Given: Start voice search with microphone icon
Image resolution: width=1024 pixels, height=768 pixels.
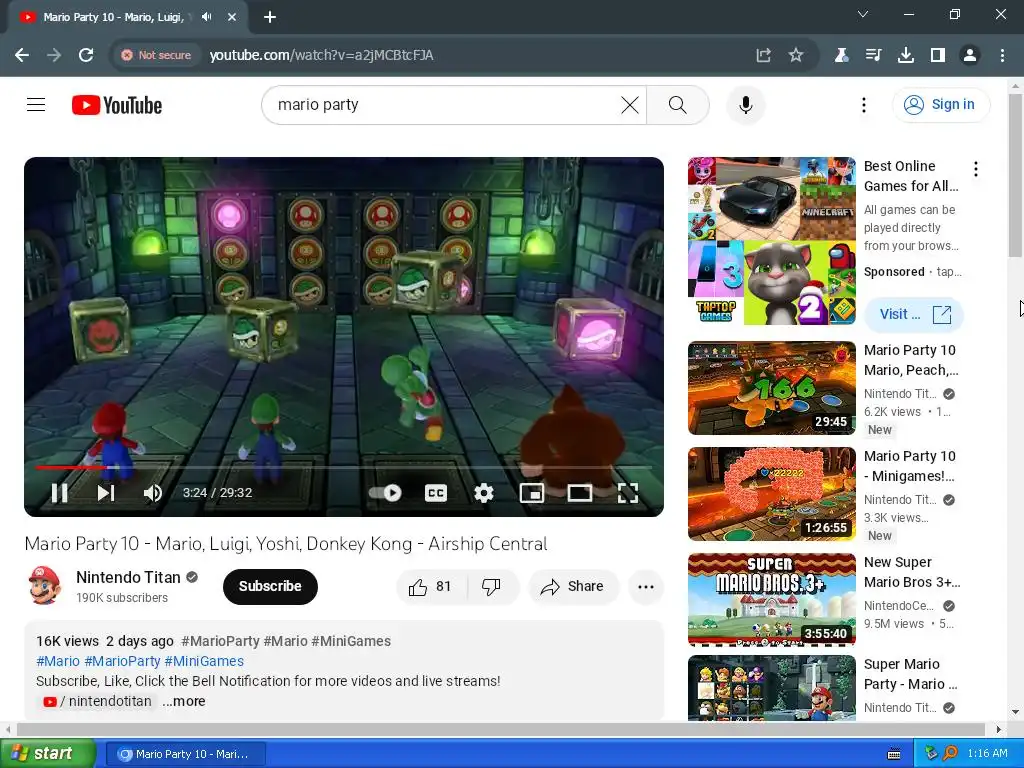Looking at the screenshot, I should pos(745,104).
